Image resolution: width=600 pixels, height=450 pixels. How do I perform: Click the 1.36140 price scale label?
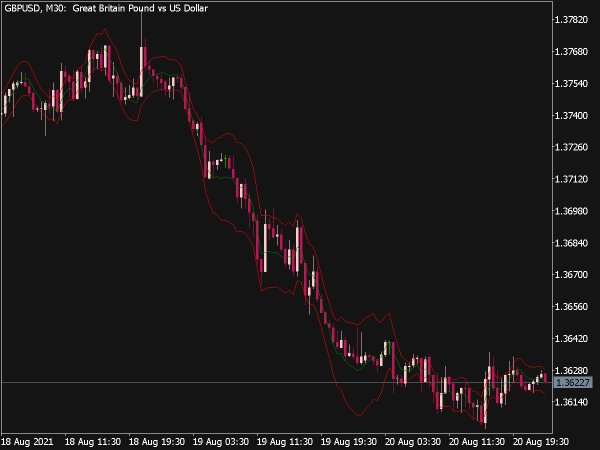tap(571, 402)
